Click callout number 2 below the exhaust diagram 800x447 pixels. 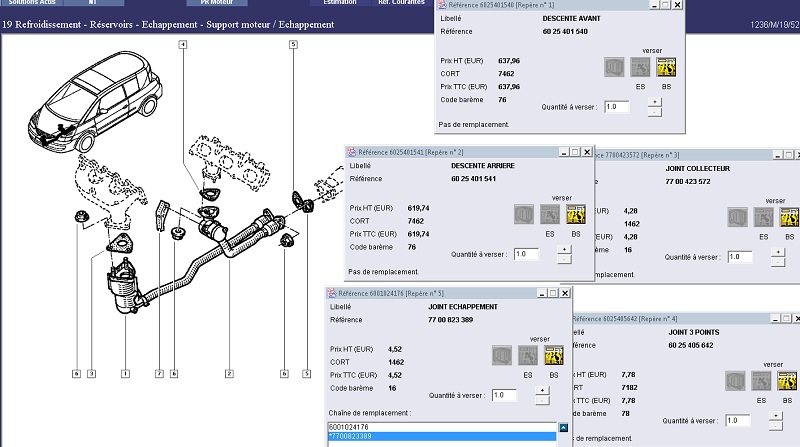click(229, 373)
